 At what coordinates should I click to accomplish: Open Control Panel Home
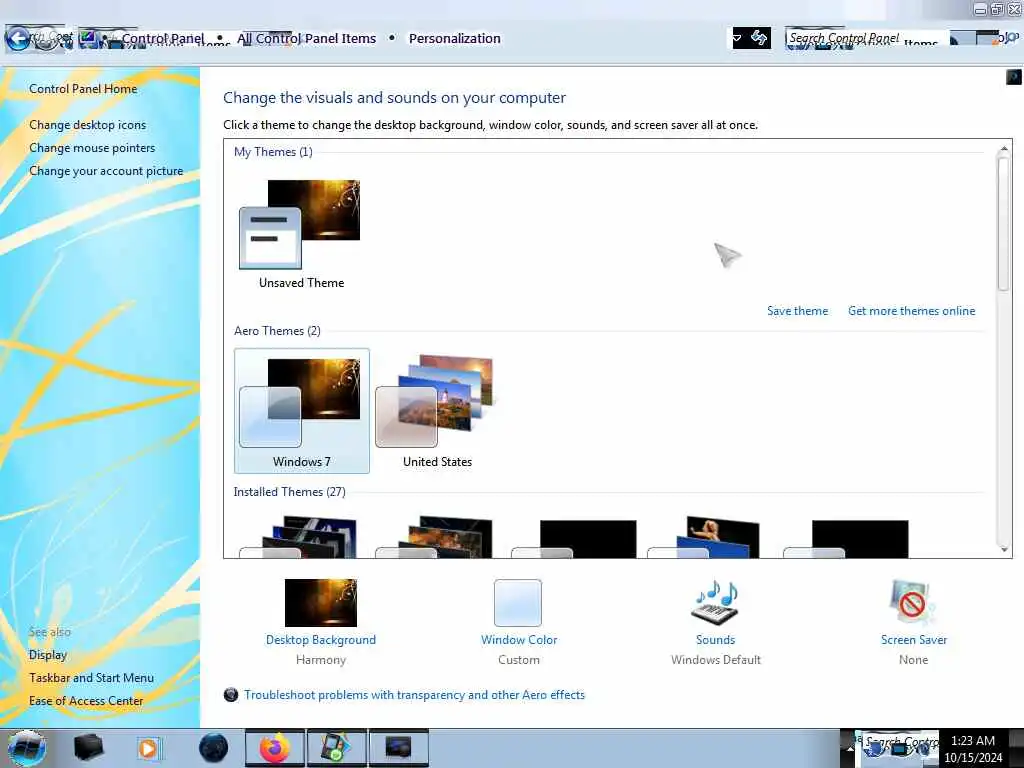coord(83,89)
